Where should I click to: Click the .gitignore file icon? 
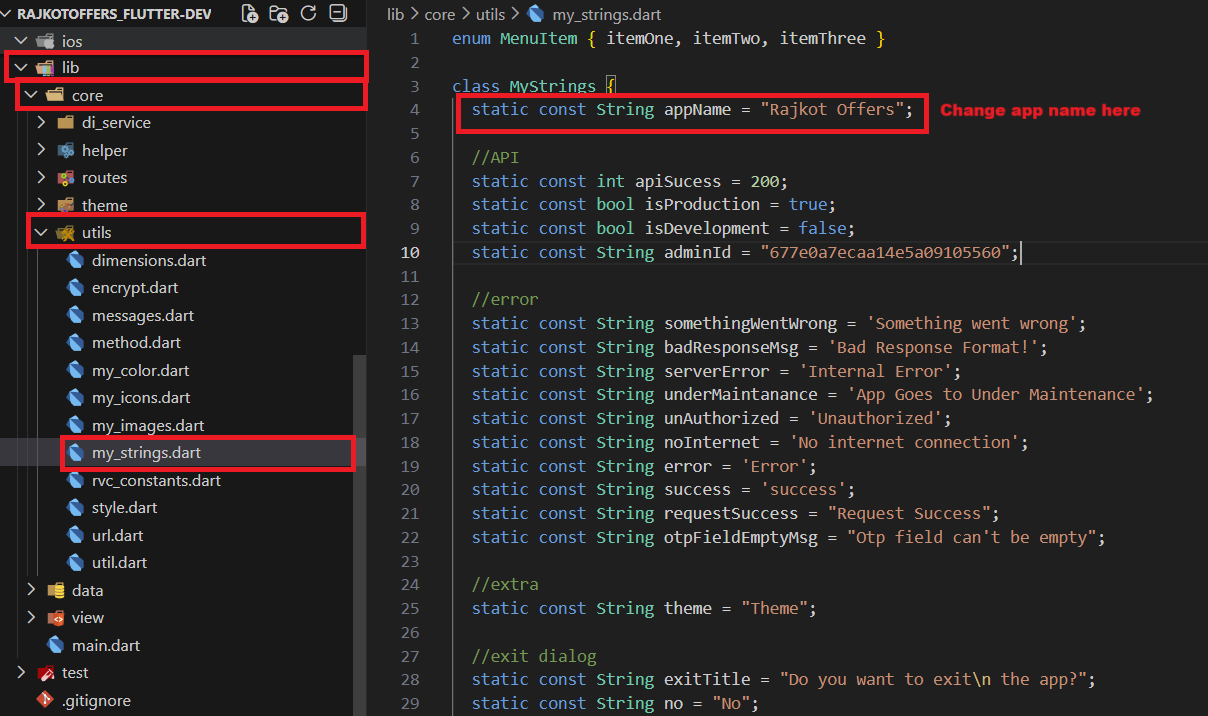coord(45,700)
